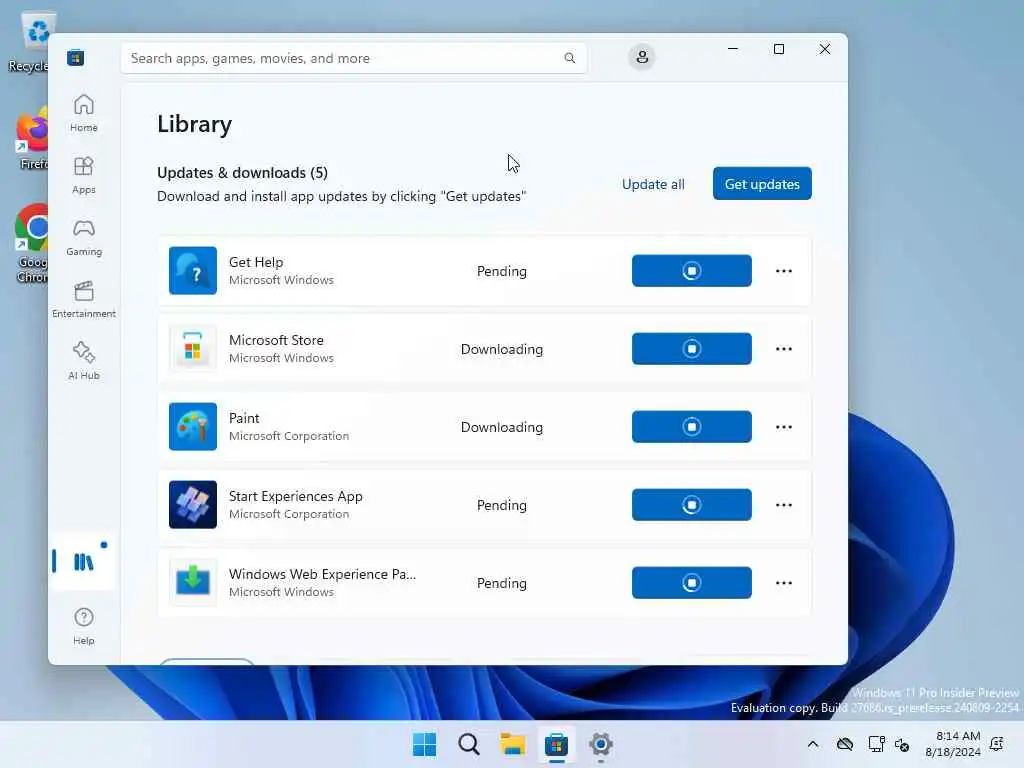Open the Windows Start menu
The image size is (1024, 768).
coord(424,744)
